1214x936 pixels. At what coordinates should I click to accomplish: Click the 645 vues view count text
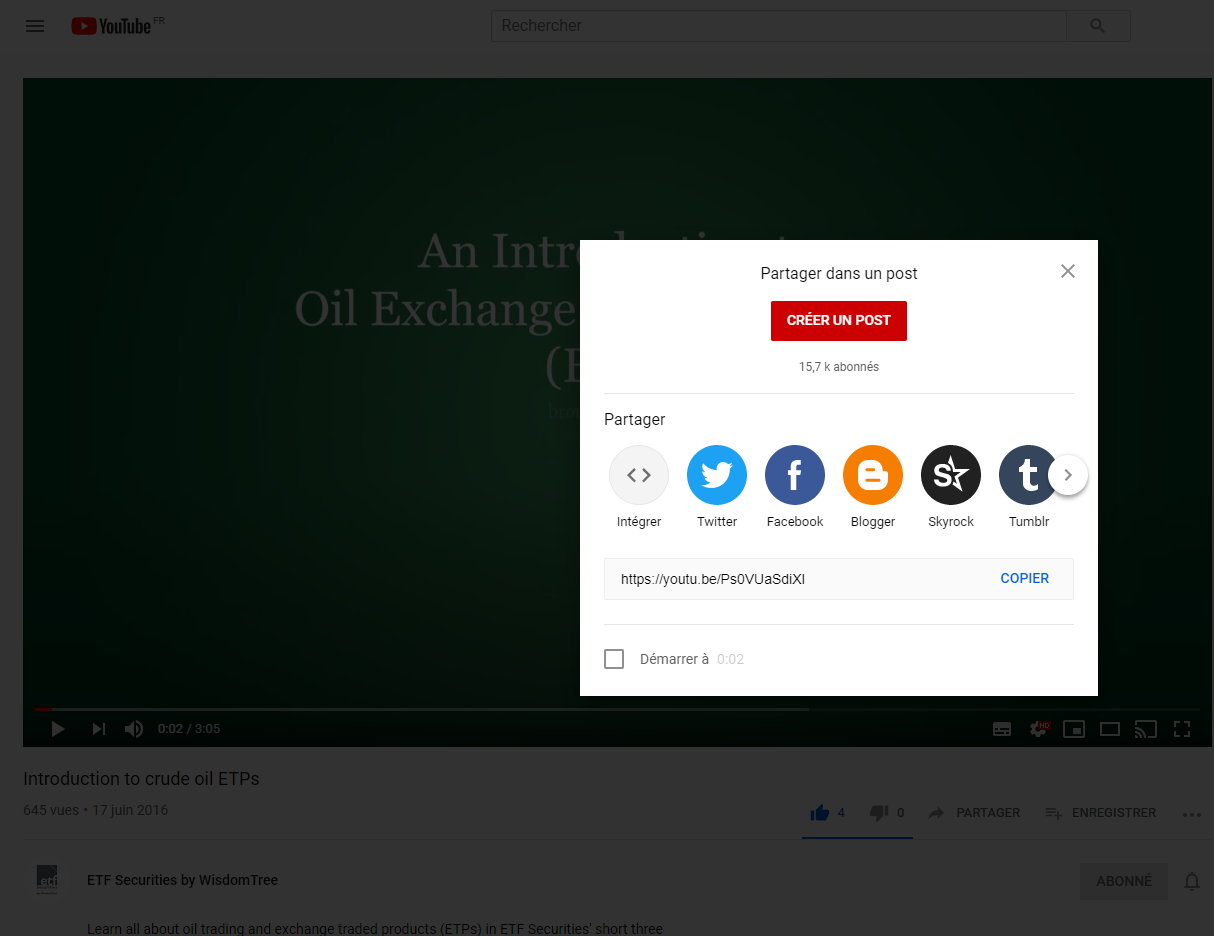click(x=51, y=810)
